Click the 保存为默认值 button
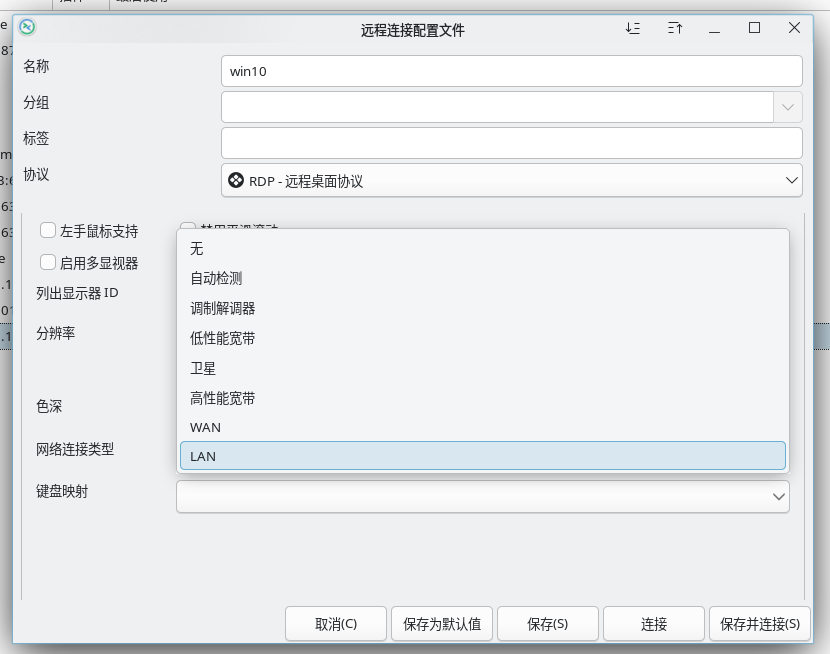The width and height of the screenshot is (830, 654). (442, 624)
